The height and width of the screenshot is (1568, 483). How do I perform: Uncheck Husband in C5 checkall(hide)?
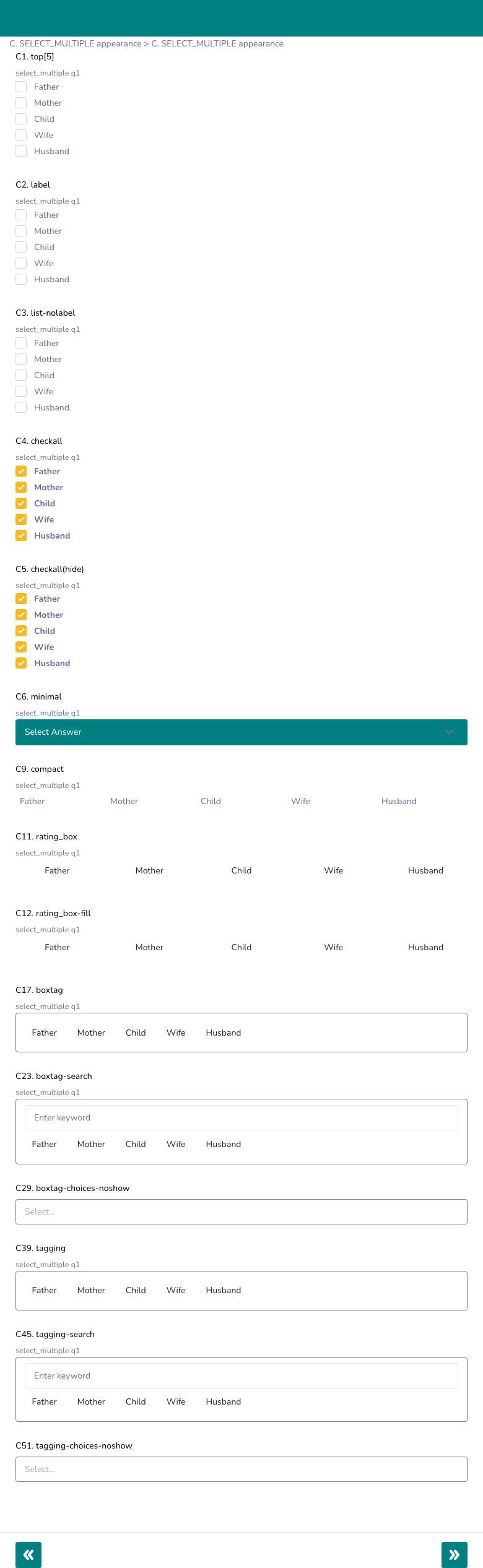tap(21, 662)
